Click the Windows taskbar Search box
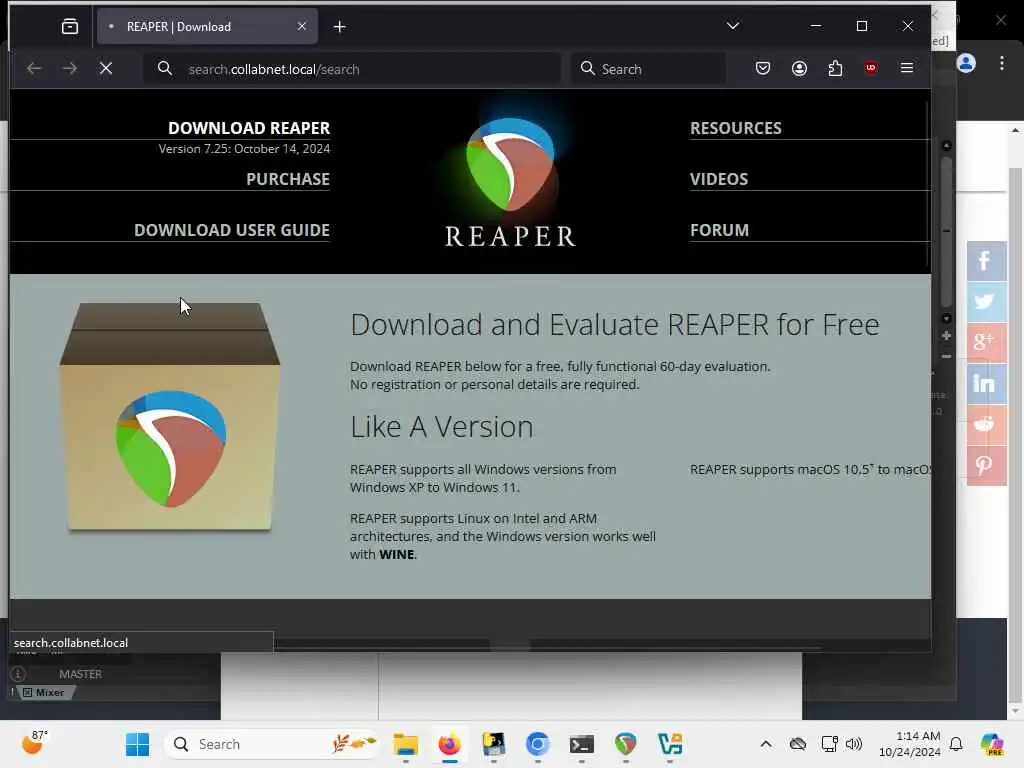The image size is (1024, 768). [x=272, y=744]
